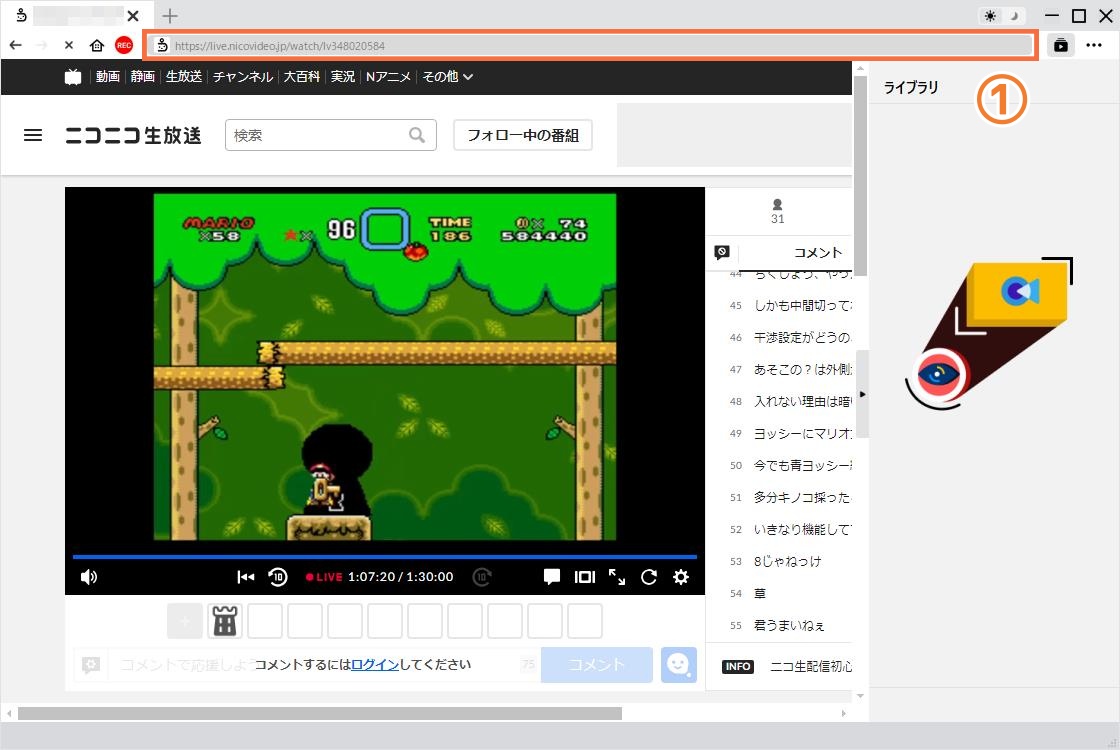1120x750 pixels.
Task: Jump to the LIVE position
Action: coord(324,577)
